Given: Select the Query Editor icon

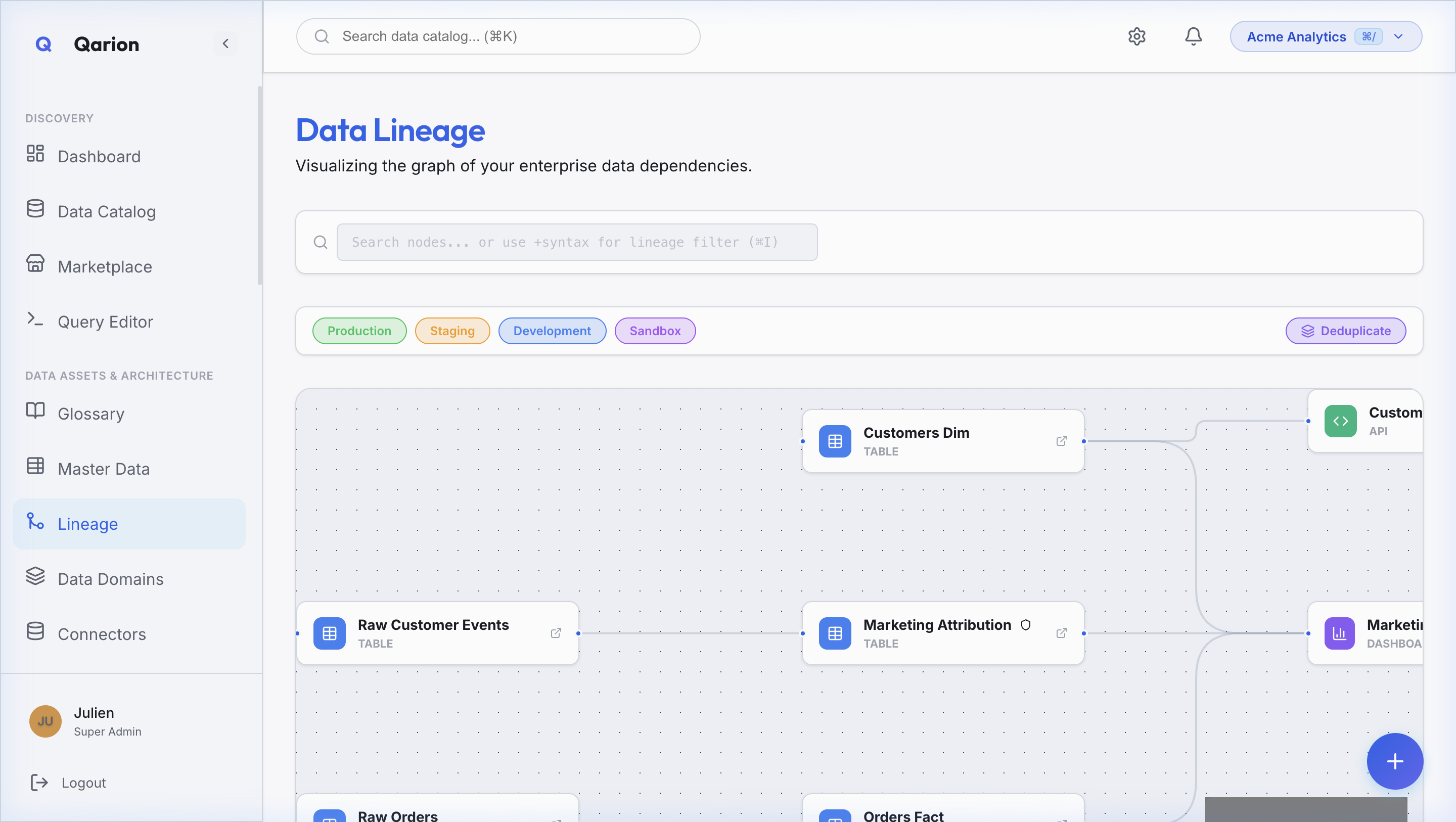Looking at the screenshot, I should [x=35, y=320].
